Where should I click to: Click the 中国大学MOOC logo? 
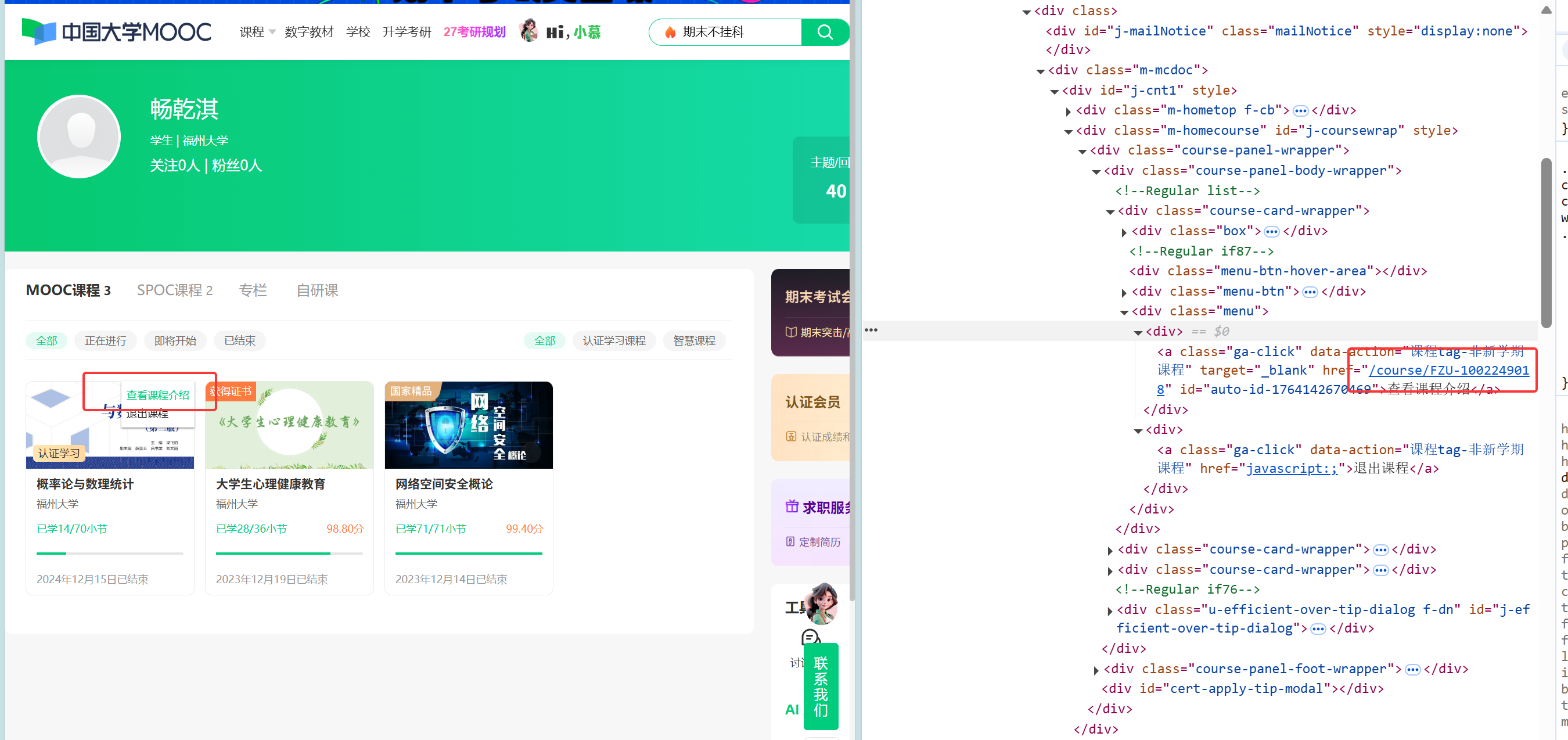116,32
